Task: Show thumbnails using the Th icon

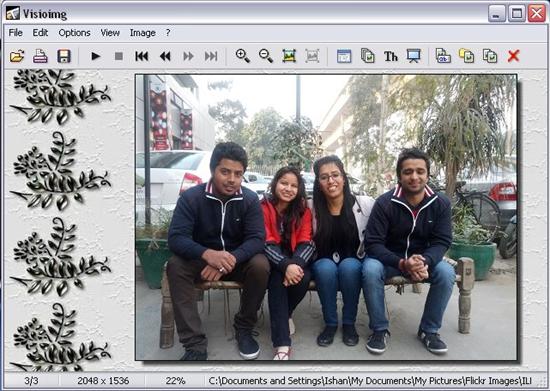Action: point(390,56)
